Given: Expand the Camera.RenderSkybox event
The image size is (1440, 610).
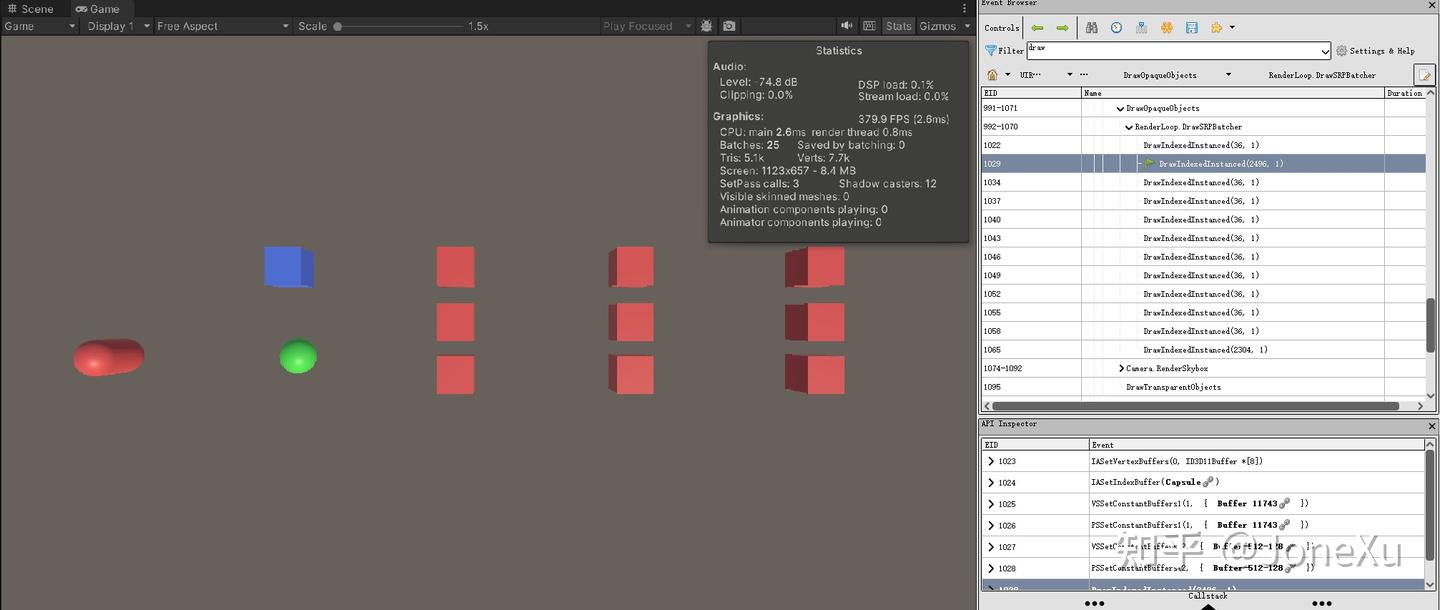Looking at the screenshot, I should pos(1121,368).
